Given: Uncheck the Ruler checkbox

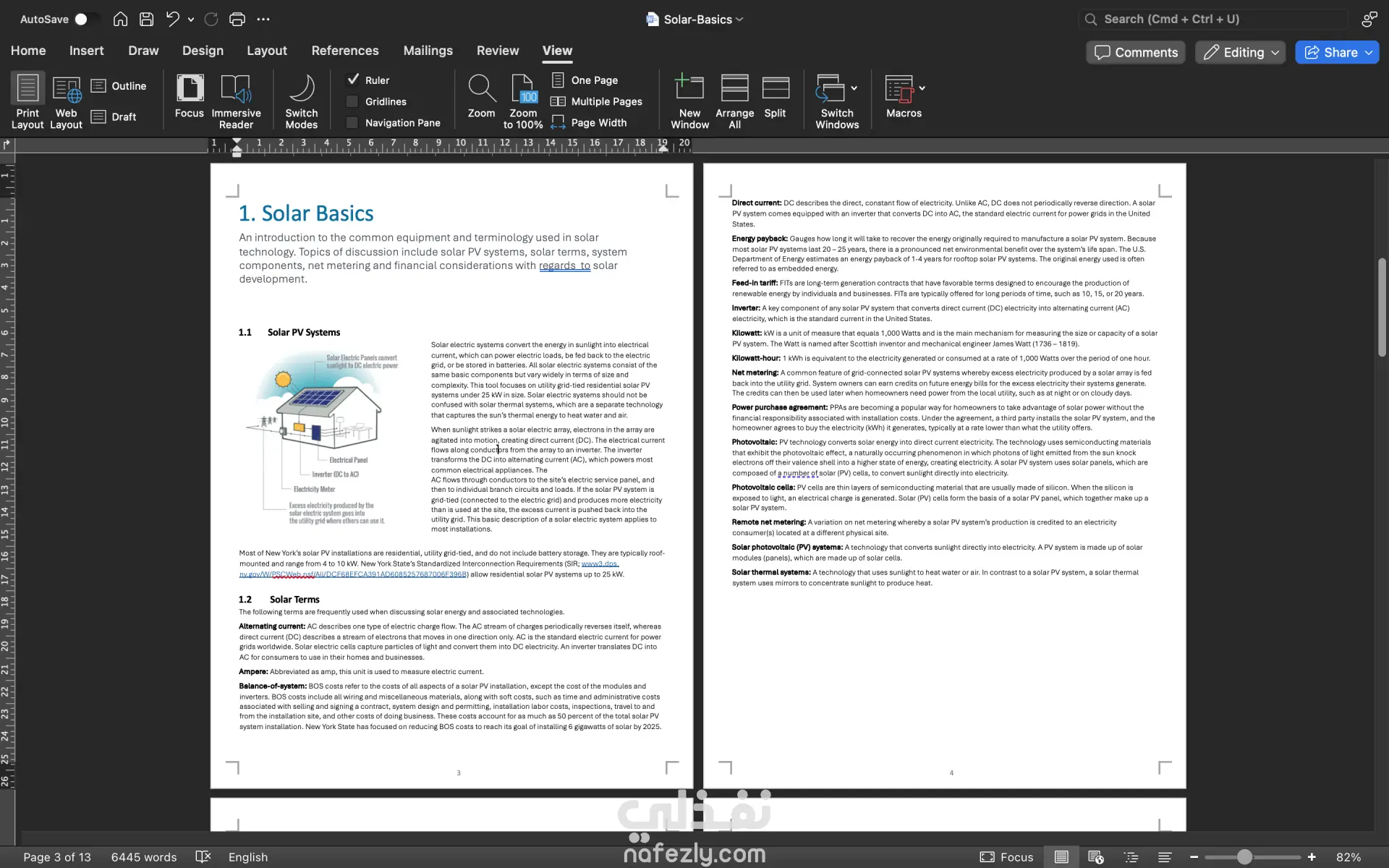Looking at the screenshot, I should coord(353,80).
